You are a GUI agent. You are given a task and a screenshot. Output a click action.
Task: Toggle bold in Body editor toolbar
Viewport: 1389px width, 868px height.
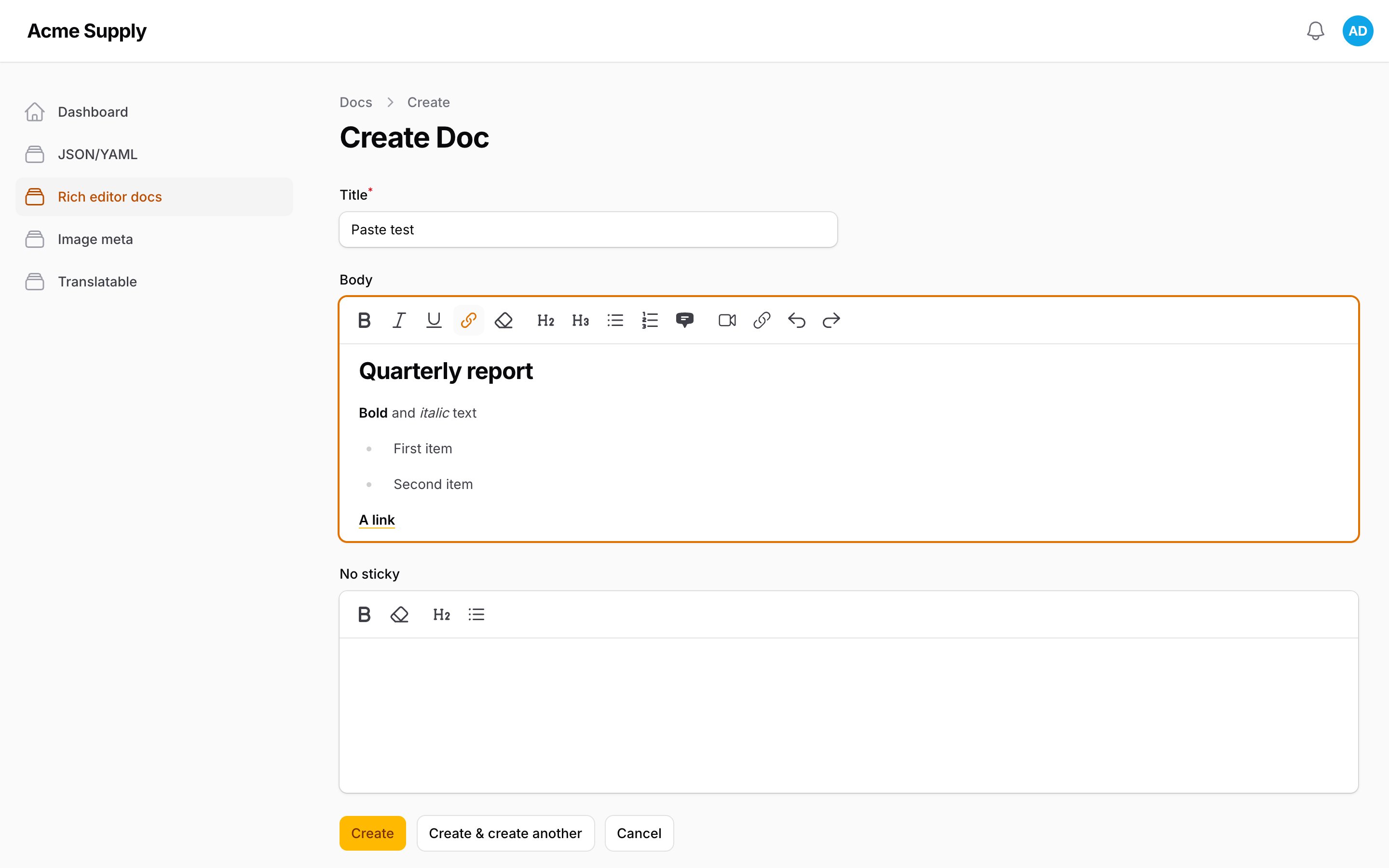[x=364, y=320]
